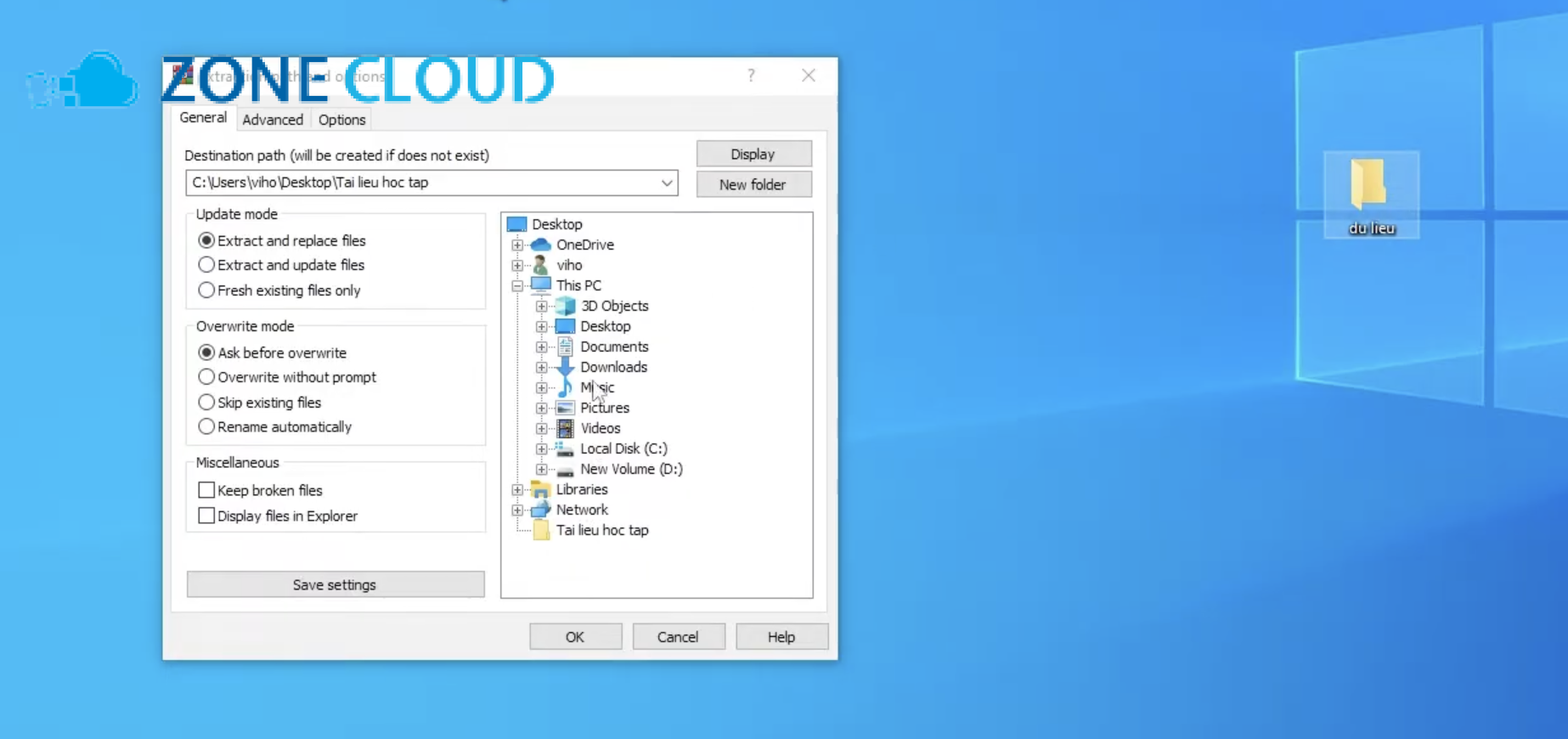
Task: Expand the Documents node
Action: tap(541, 347)
